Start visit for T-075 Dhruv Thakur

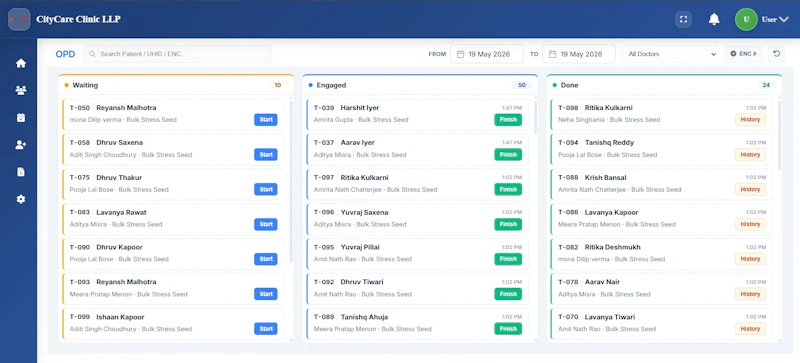tap(266, 189)
